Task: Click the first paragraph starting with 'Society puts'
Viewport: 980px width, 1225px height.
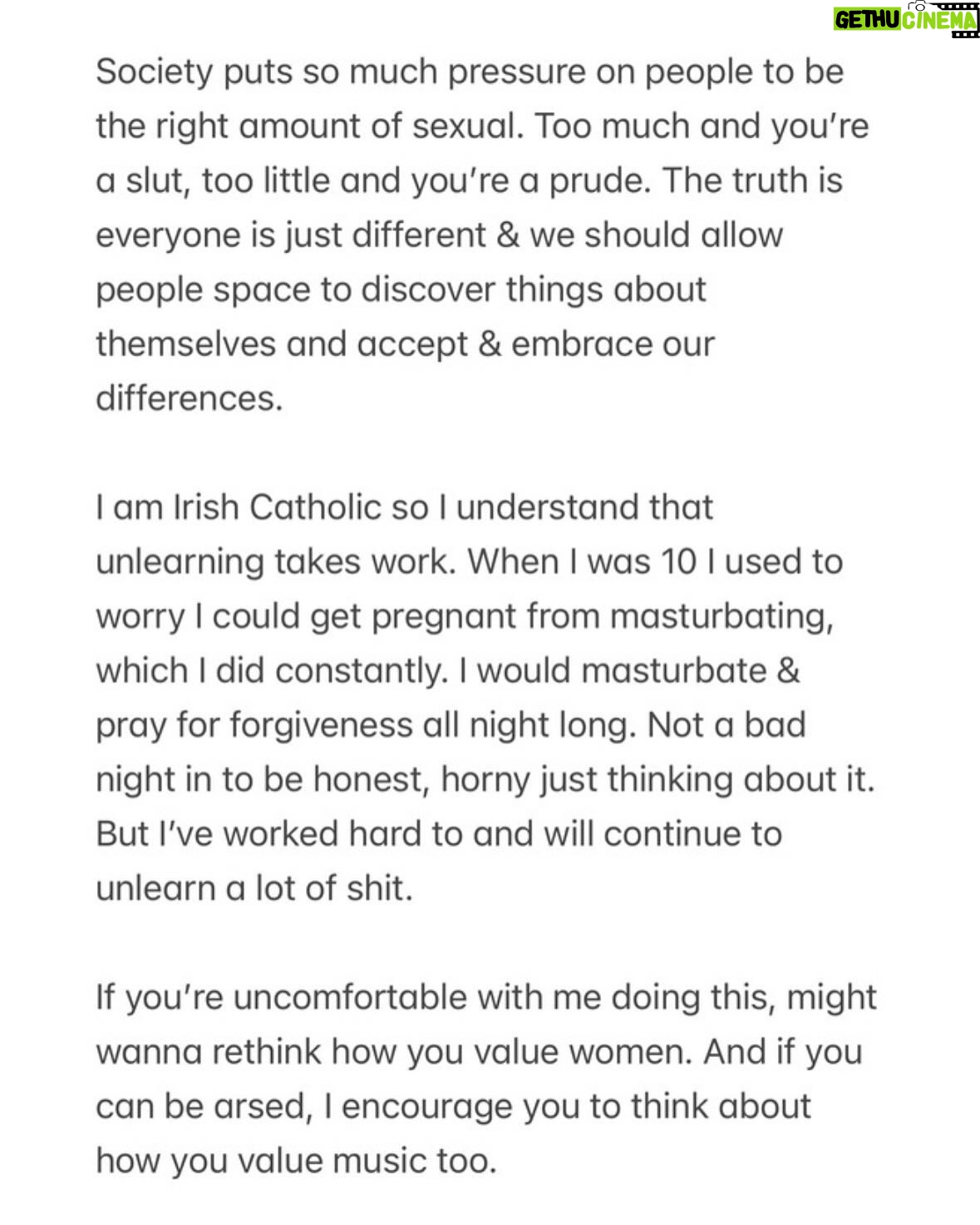Action: (482, 235)
